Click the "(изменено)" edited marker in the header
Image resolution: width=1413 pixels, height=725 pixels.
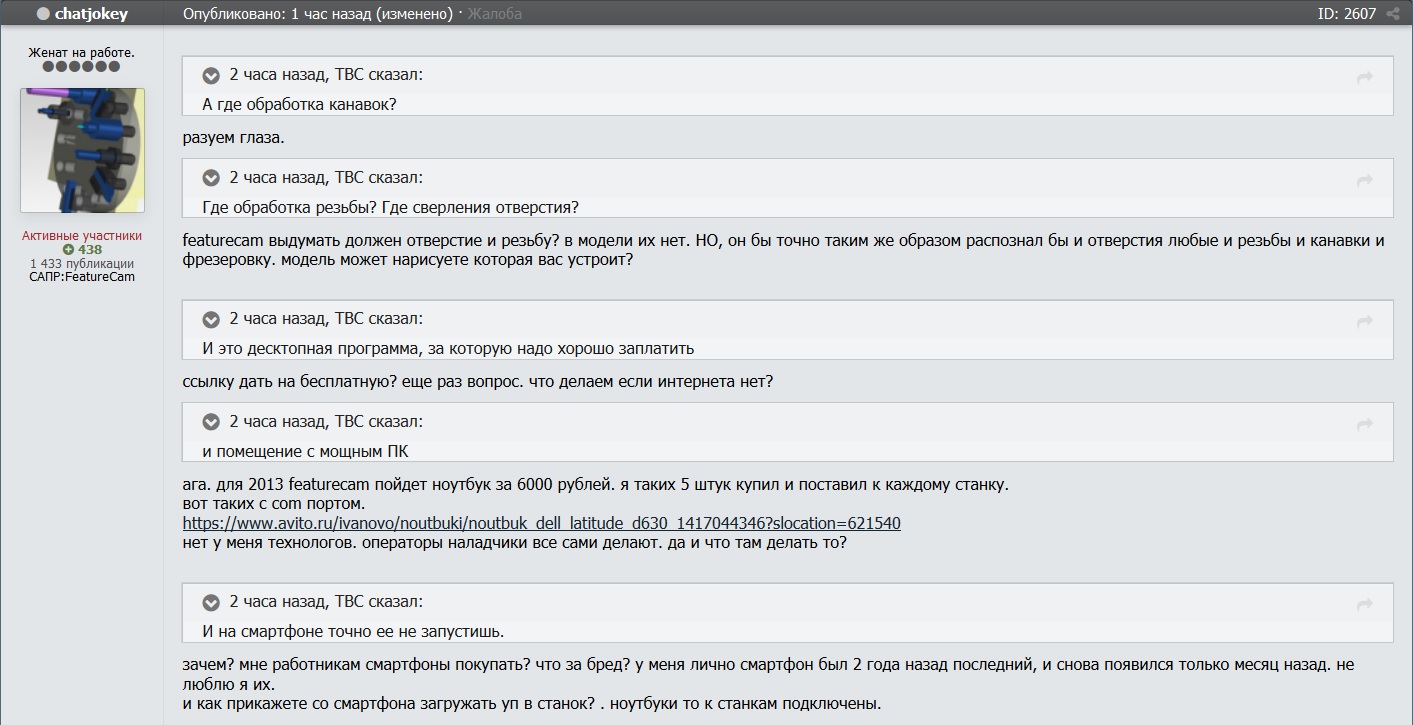pyautogui.click(x=415, y=14)
